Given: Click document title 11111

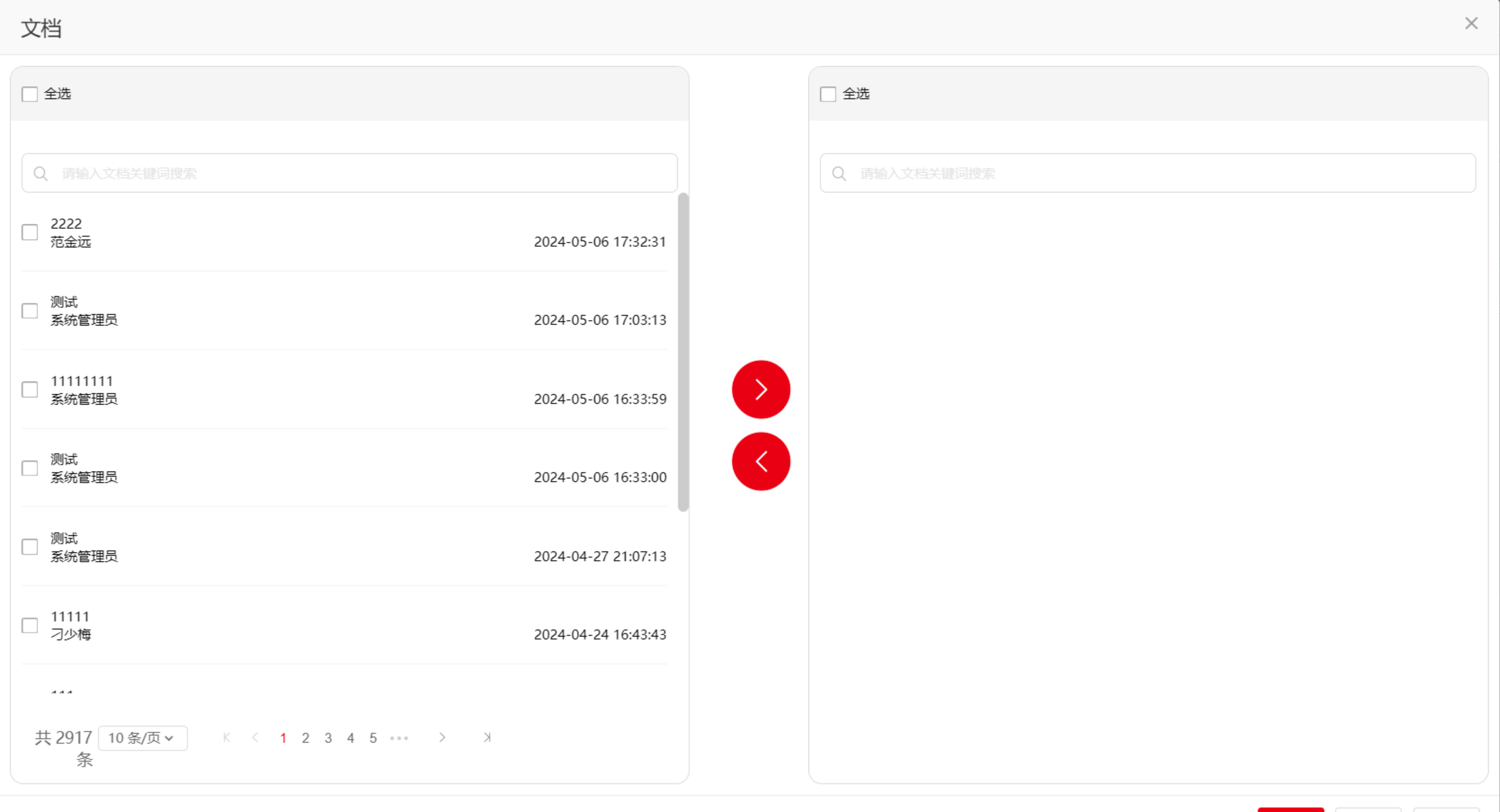Looking at the screenshot, I should (70, 617).
